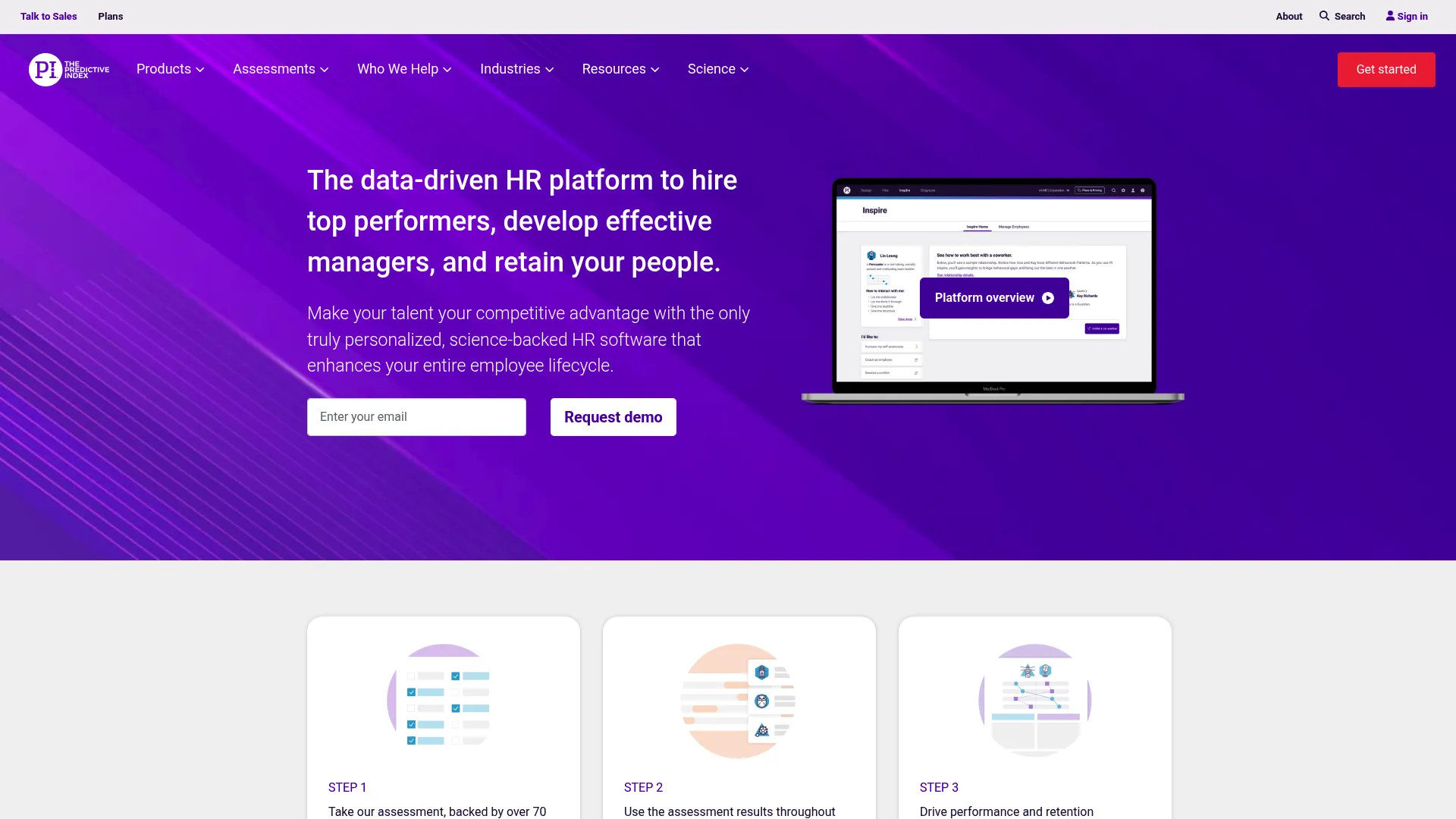This screenshot has height=819, width=1456.
Task: Expand the Industries menu
Action: (517, 69)
